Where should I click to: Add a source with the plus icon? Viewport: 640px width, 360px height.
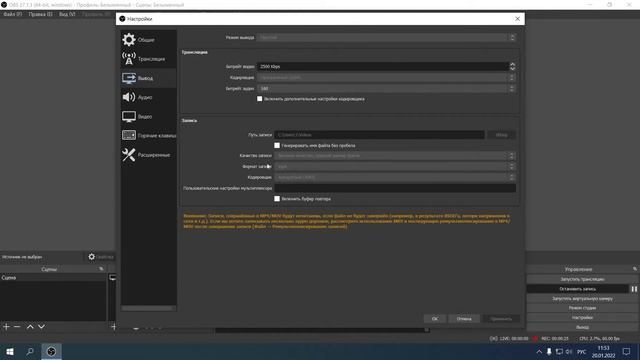(113, 327)
